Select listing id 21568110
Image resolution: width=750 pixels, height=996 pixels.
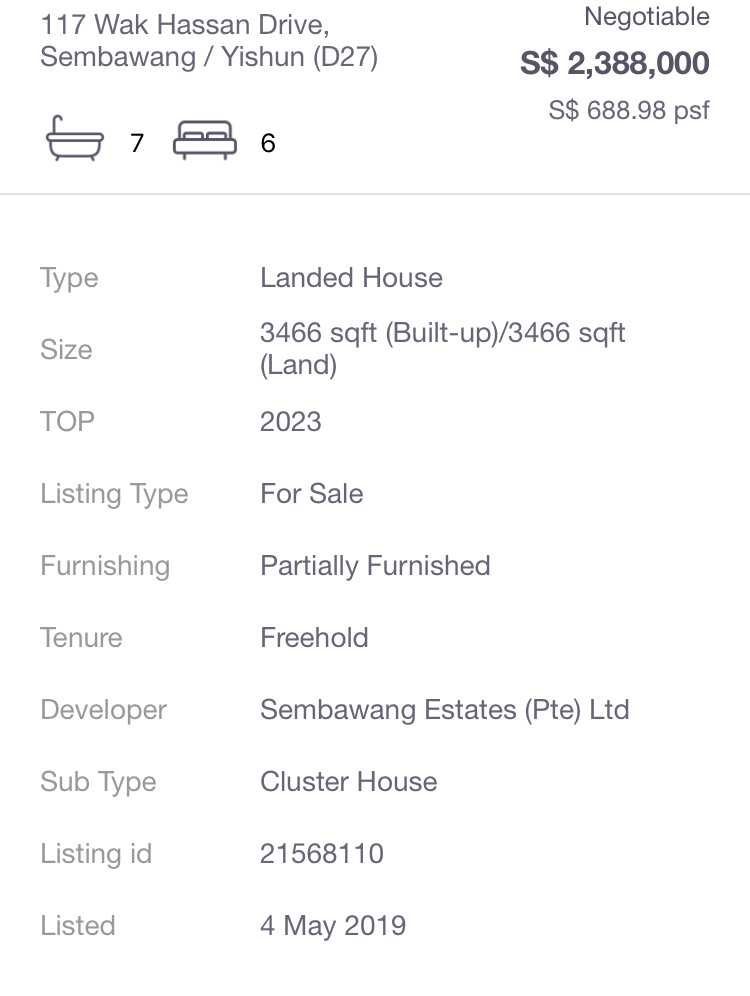(x=321, y=854)
